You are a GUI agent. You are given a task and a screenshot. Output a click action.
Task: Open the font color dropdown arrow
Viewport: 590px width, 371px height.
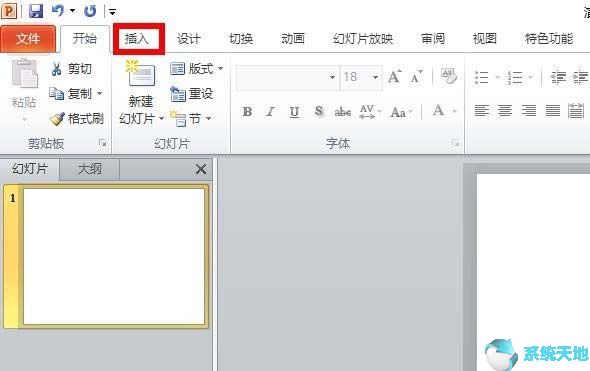(455, 111)
